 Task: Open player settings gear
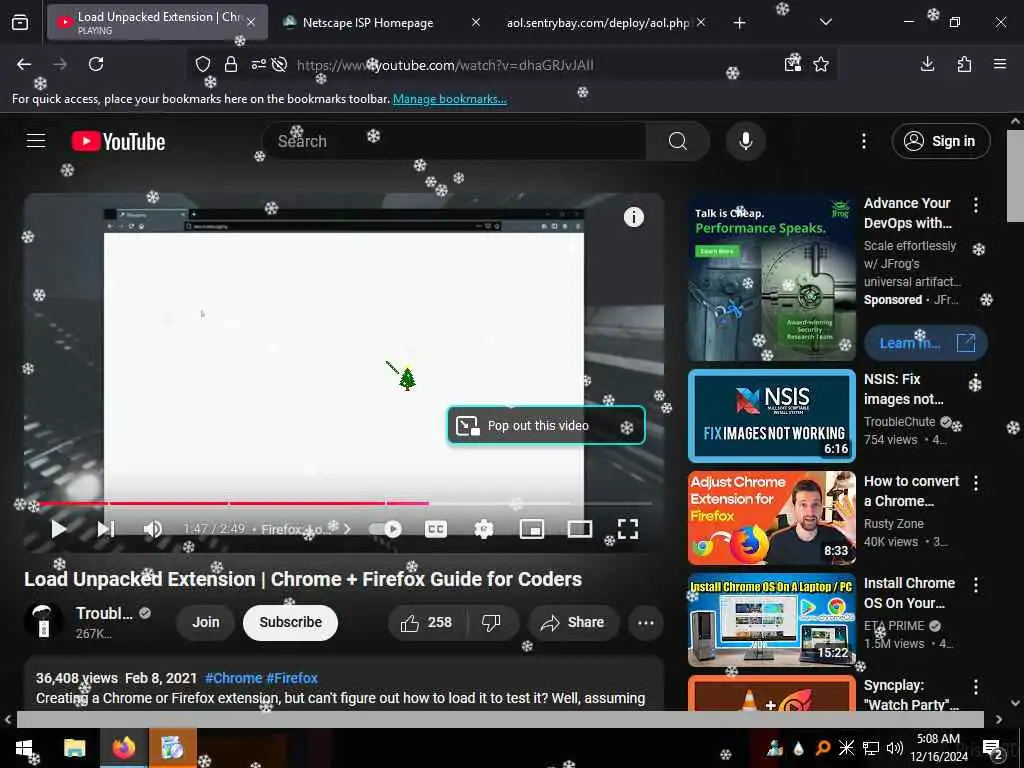tap(484, 529)
